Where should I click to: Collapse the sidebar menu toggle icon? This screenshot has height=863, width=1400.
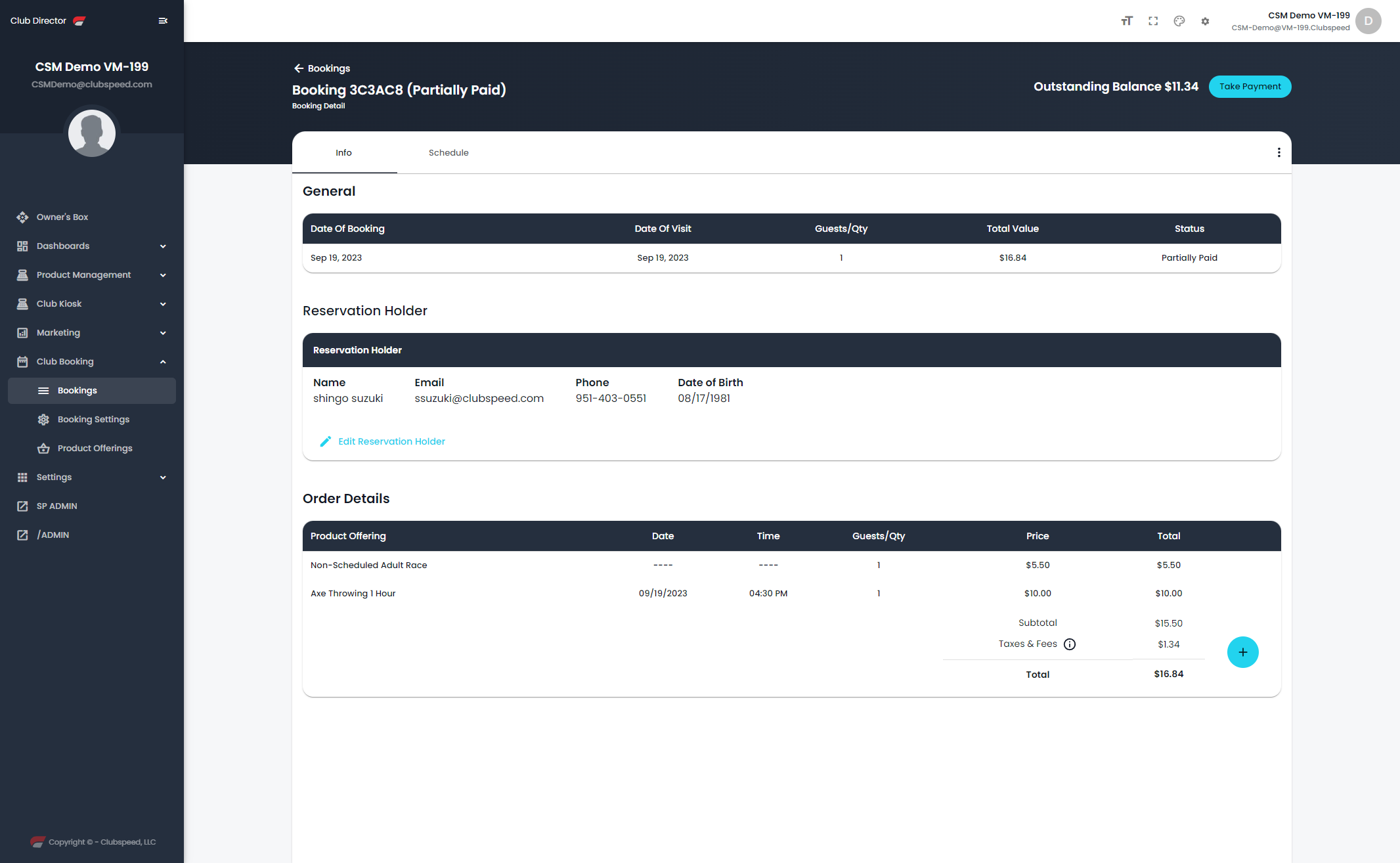[163, 21]
